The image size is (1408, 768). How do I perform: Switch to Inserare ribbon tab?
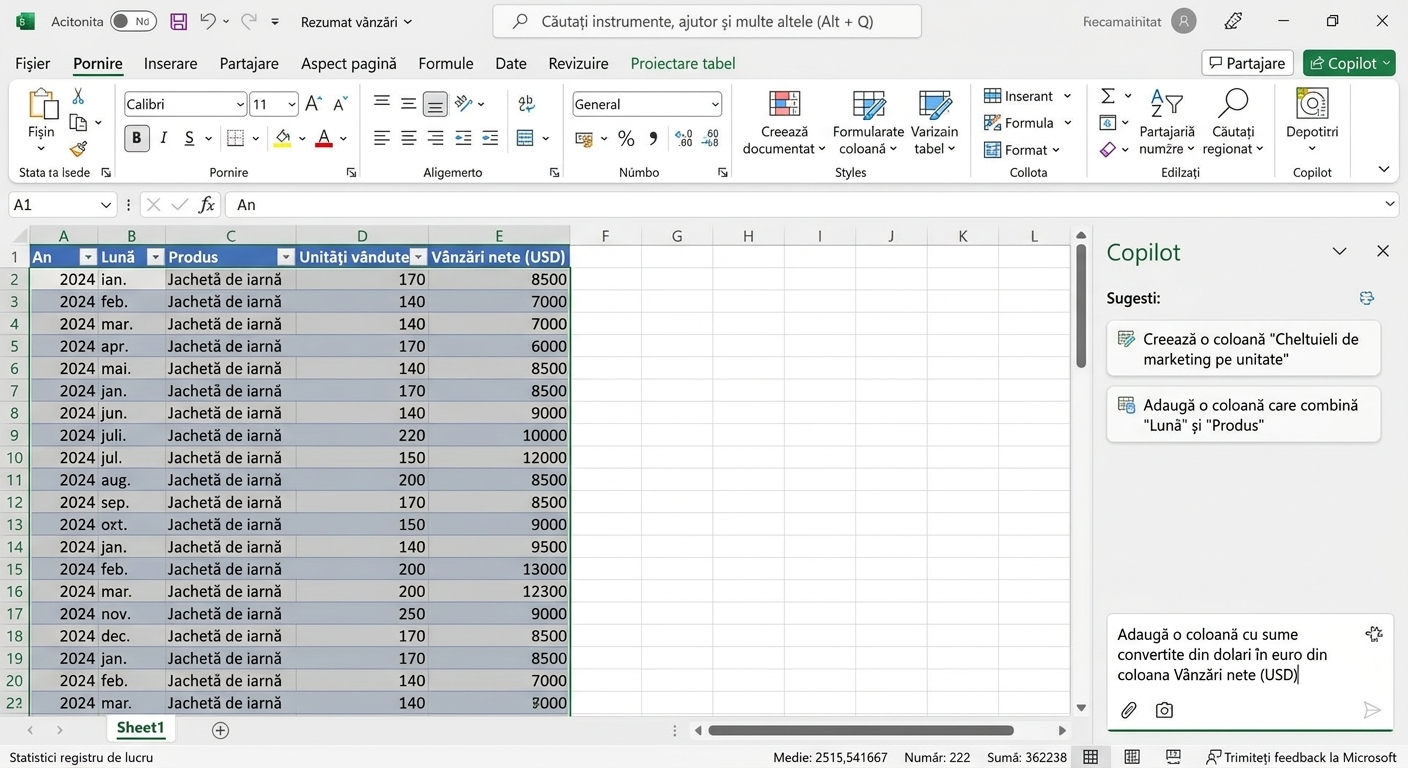[x=171, y=63]
